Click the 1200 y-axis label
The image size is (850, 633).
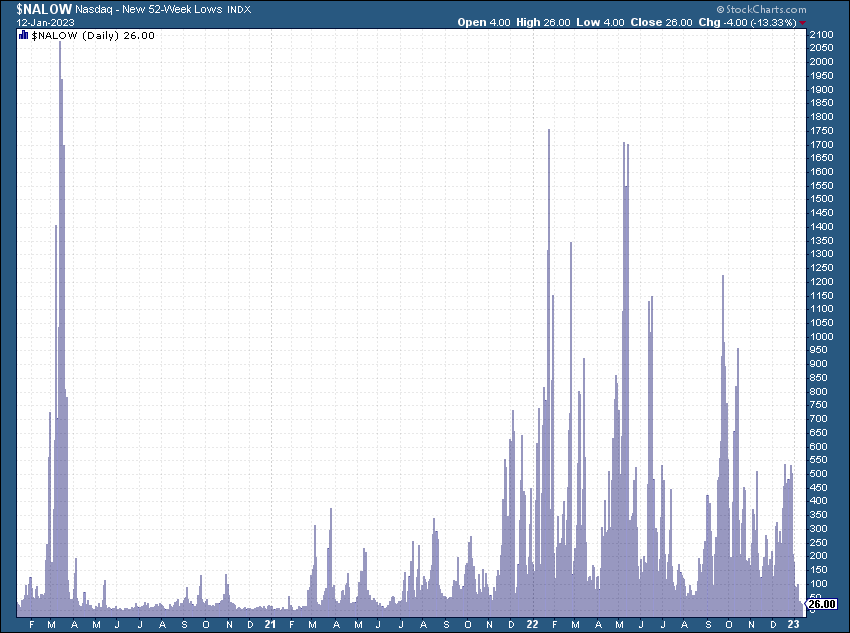point(821,282)
